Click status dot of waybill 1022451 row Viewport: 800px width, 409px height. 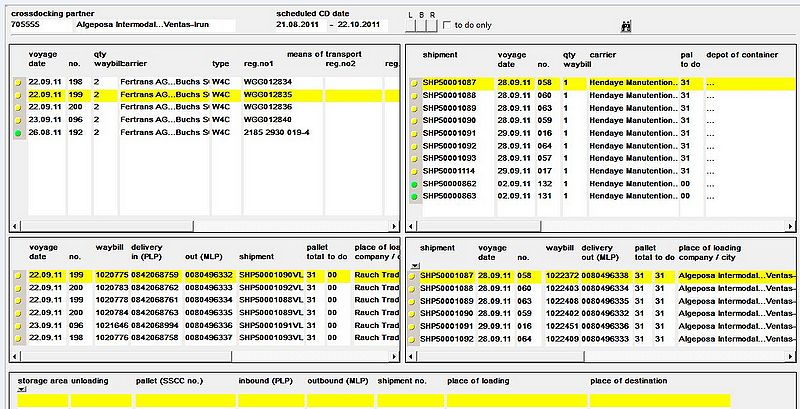coord(413,327)
